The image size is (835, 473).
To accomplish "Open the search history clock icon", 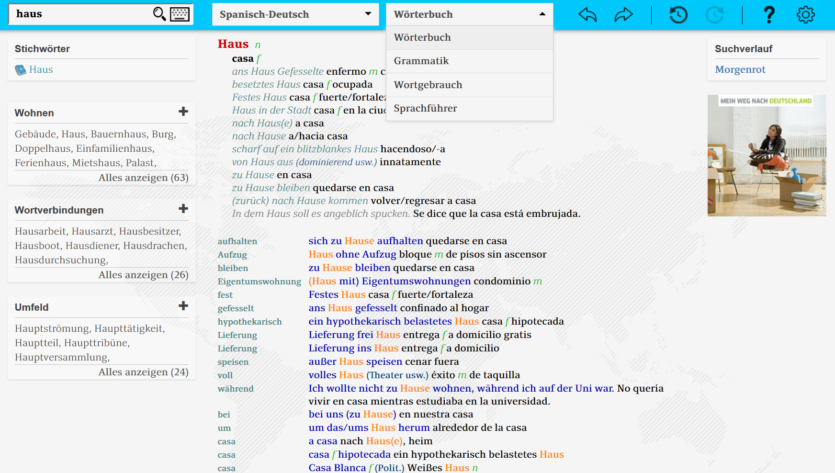I will 678,14.
